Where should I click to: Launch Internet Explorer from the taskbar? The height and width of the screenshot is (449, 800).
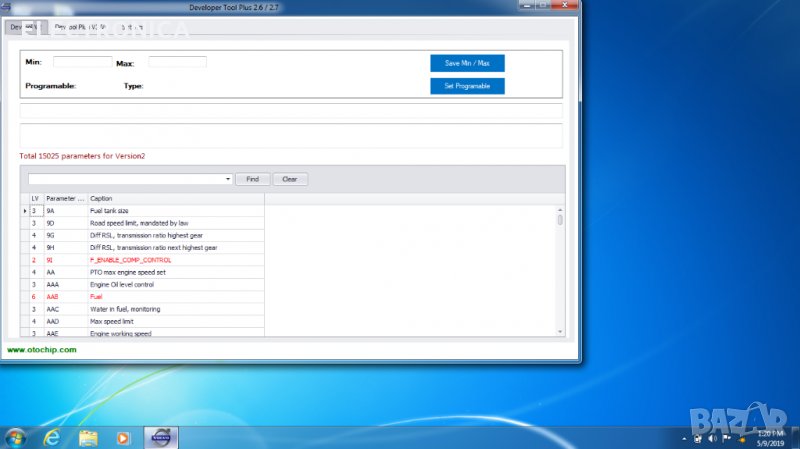52,438
